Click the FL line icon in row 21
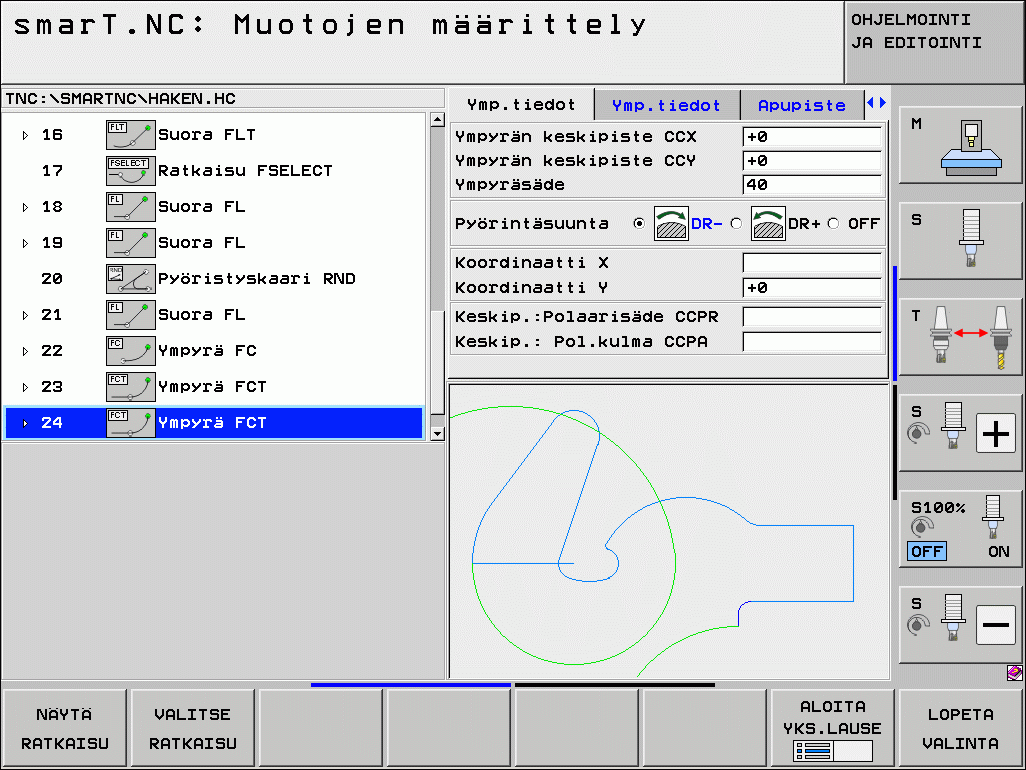The image size is (1026, 770). point(131,315)
